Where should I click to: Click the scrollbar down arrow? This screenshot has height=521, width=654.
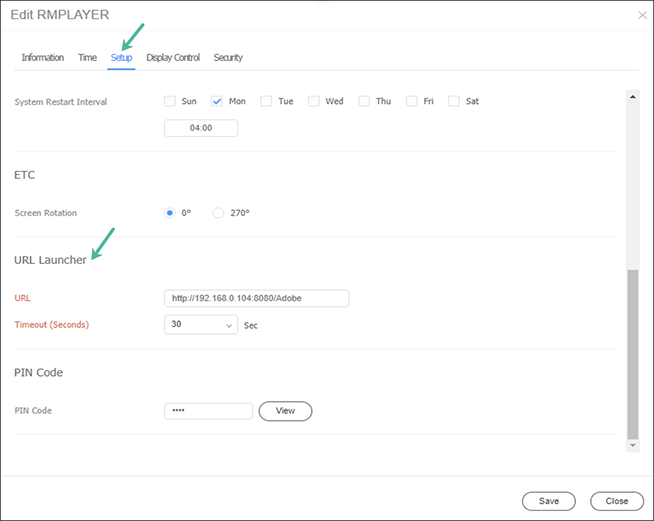[633, 445]
